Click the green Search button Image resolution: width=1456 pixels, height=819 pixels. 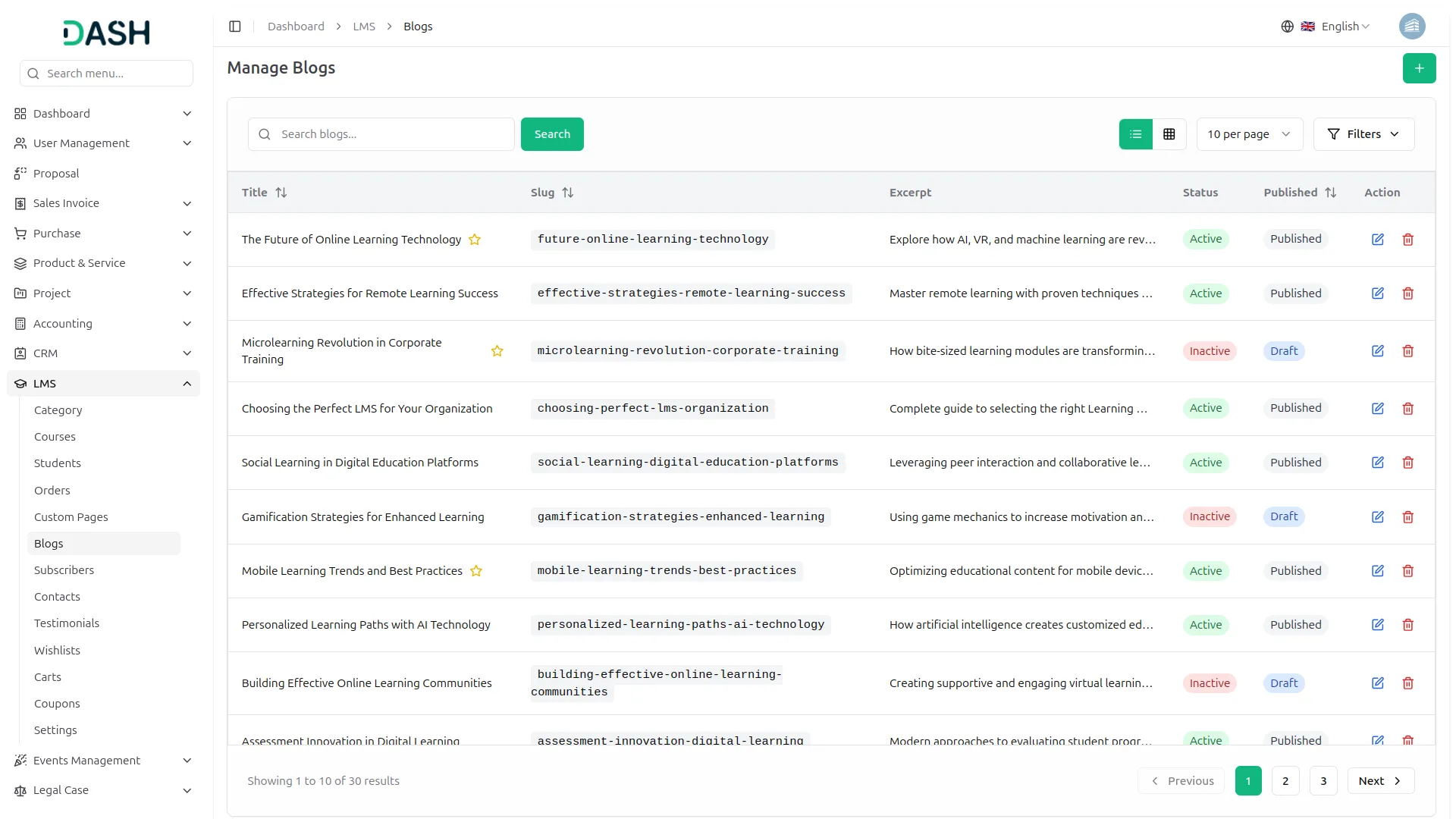pyautogui.click(x=551, y=134)
